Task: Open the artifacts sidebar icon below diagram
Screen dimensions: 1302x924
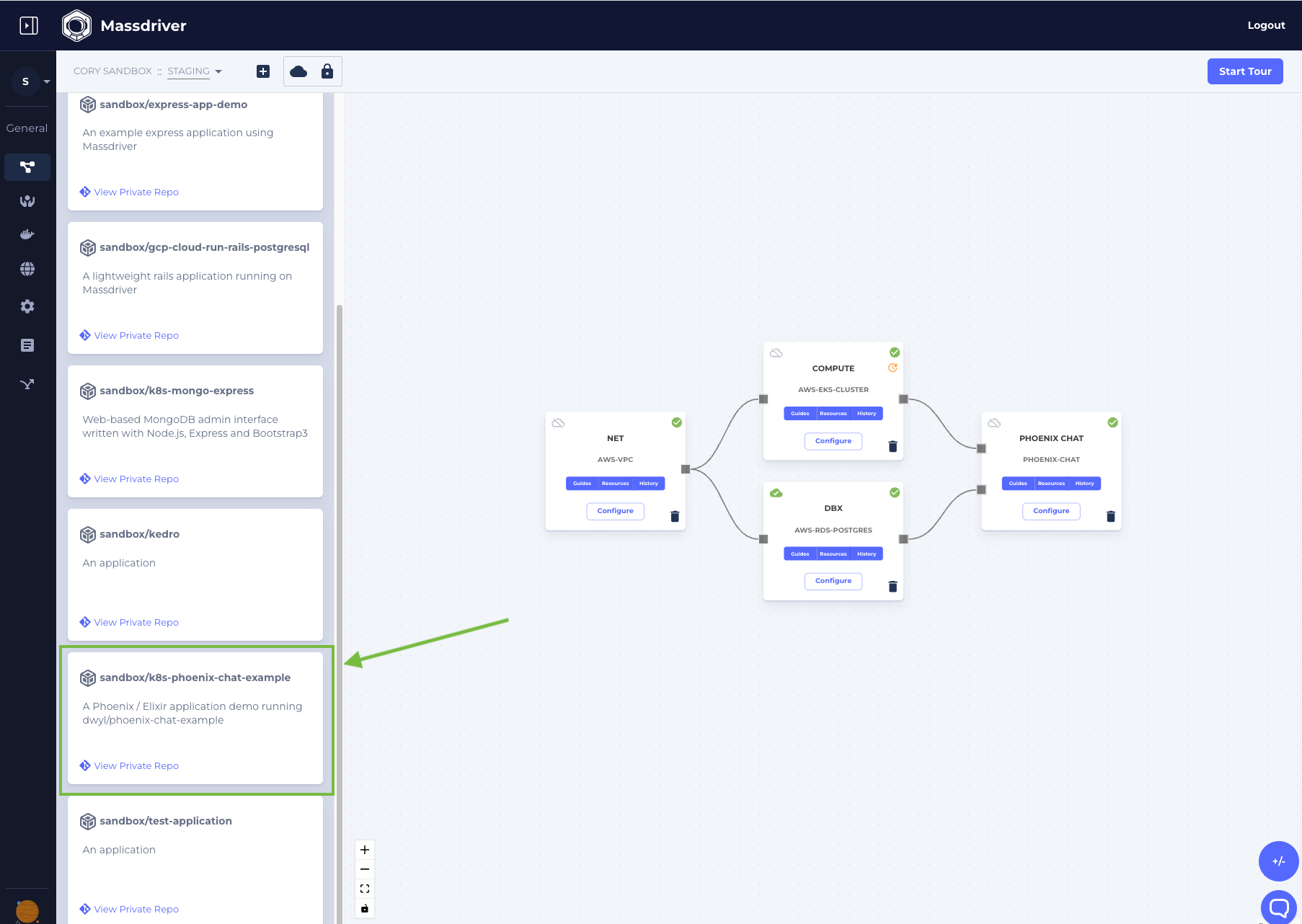Action: pyautogui.click(x=27, y=201)
